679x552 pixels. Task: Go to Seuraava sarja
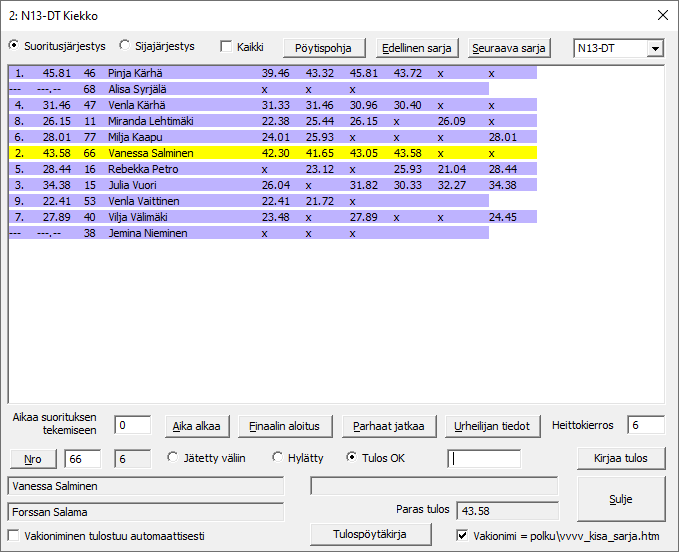click(510, 48)
